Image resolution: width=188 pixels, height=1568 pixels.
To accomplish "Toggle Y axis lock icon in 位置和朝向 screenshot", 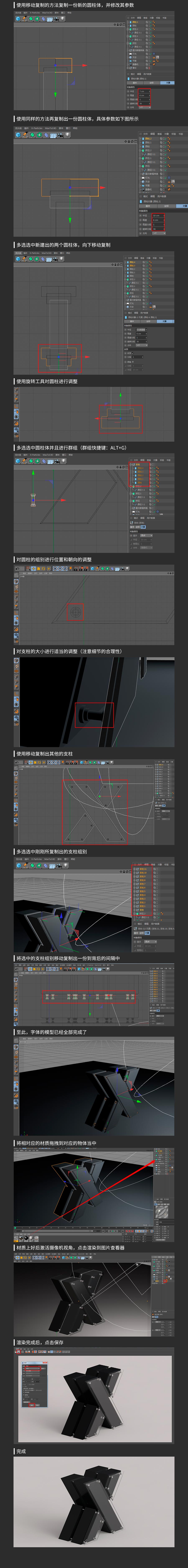I will coord(60,568).
